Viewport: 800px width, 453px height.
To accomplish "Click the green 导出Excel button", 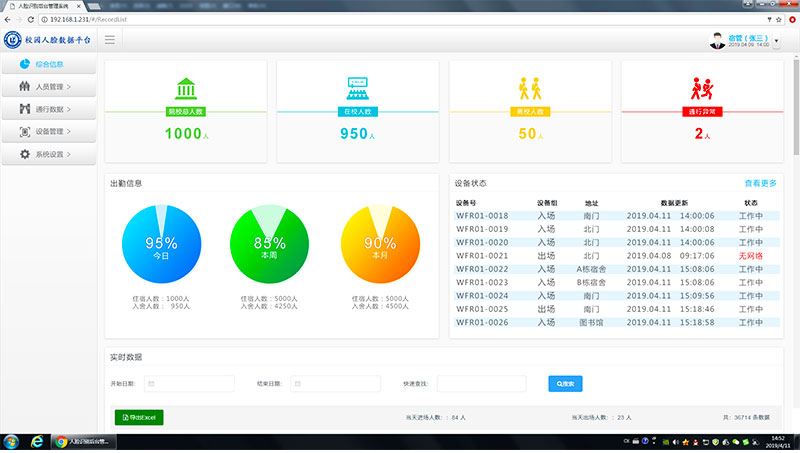I will [139, 417].
